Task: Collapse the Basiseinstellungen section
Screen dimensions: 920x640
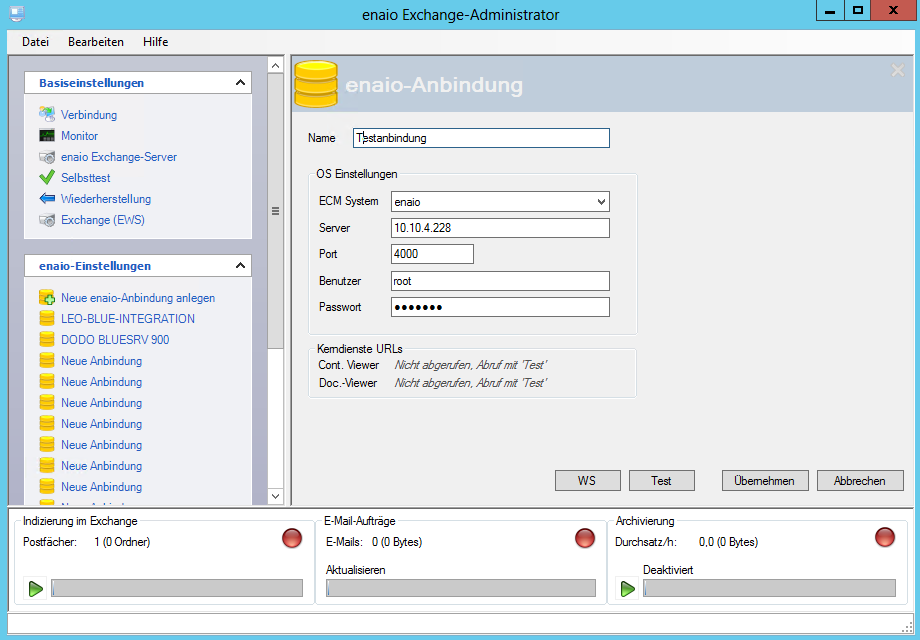Action: pos(240,83)
